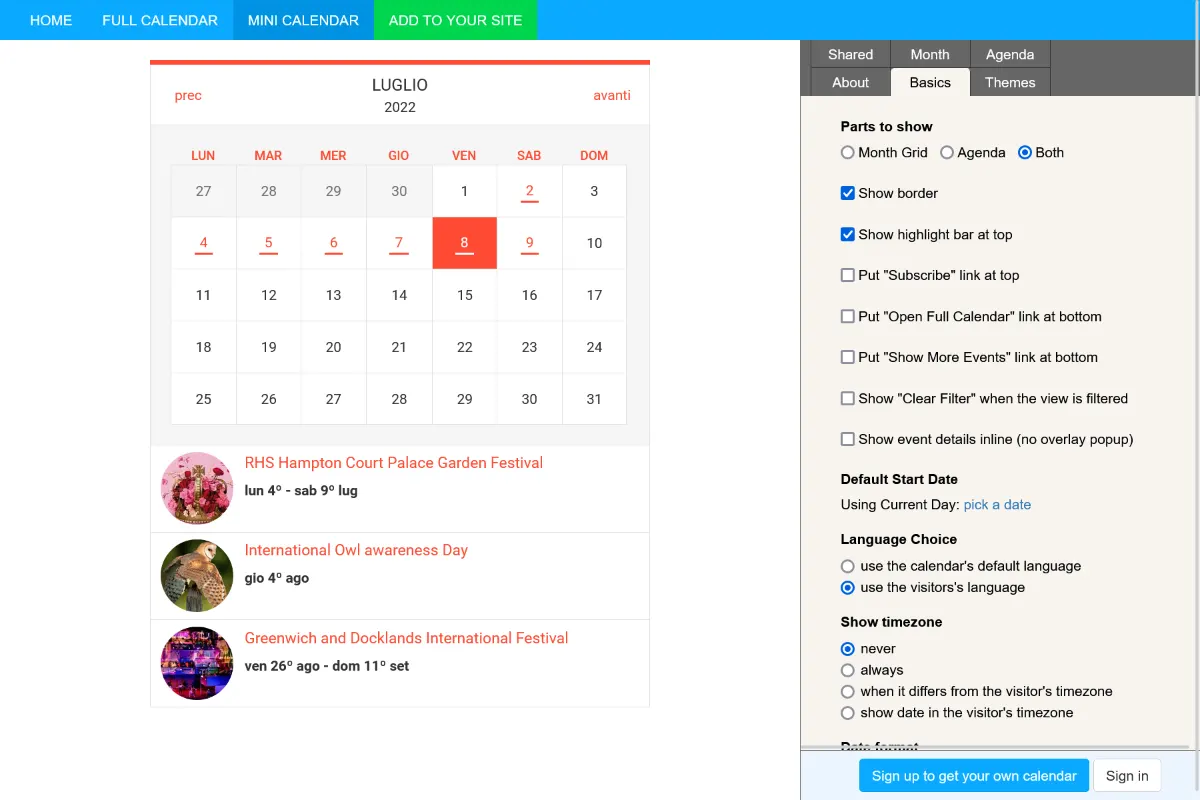This screenshot has height=800, width=1200.
Task: Select highlighted day 8 in calendar
Action: [x=464, y=243]
